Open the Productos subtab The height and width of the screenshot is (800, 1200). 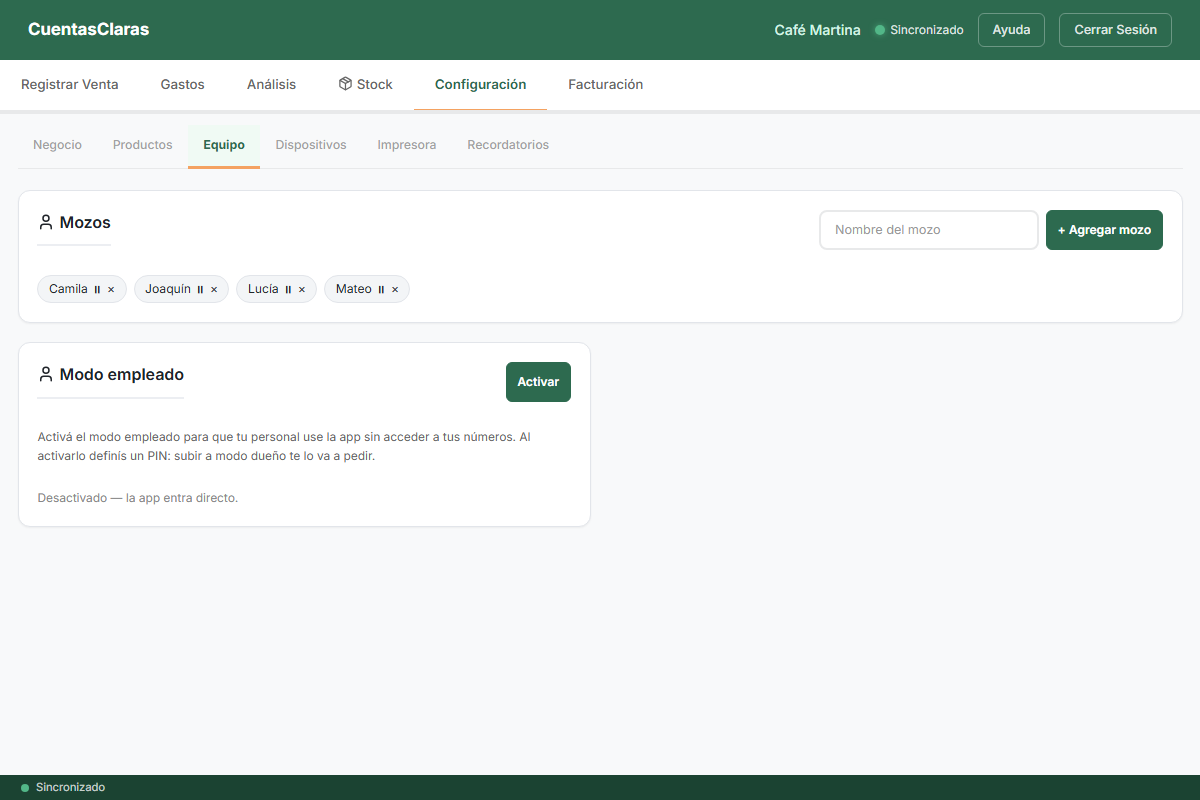click(x=143, y=145)
